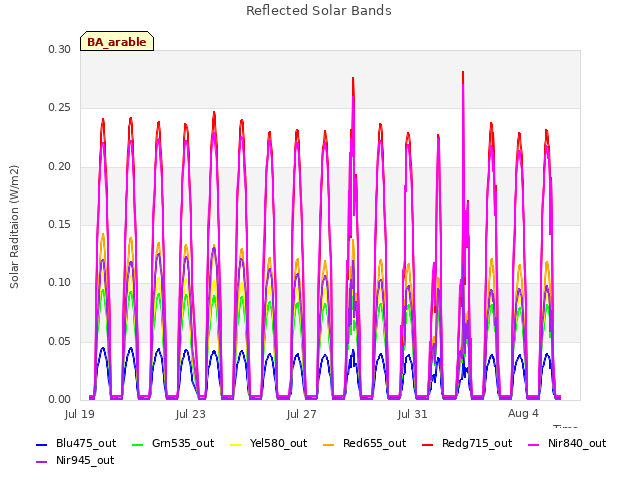This screenshot has height=480, width=640.
Task: Select the Nir840_out legend label
Action: [577, 443]
